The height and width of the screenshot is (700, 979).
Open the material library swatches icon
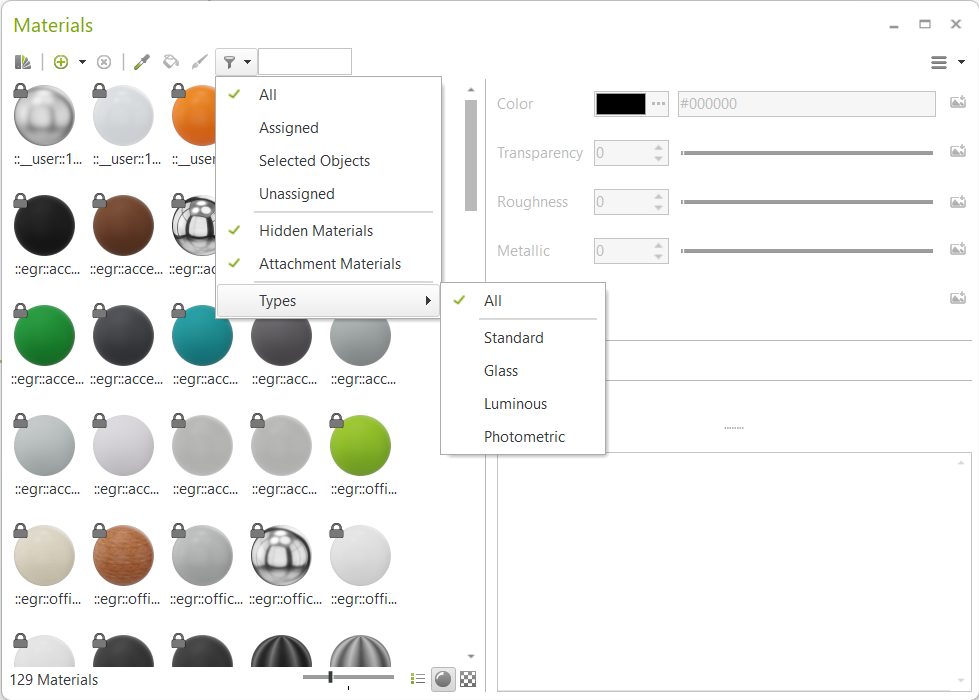pyautogui.click(x=22, y=62)
